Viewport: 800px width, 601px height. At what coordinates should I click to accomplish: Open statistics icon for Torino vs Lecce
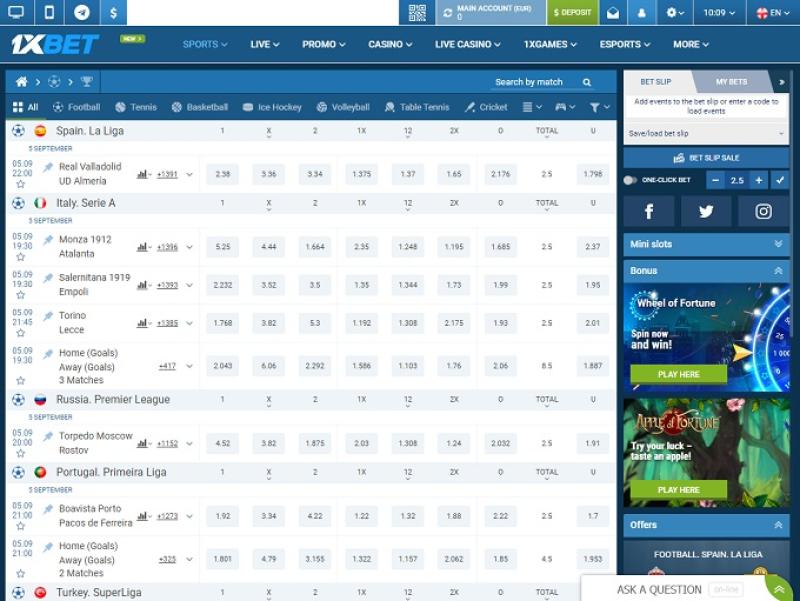click(x=143, y=323)
